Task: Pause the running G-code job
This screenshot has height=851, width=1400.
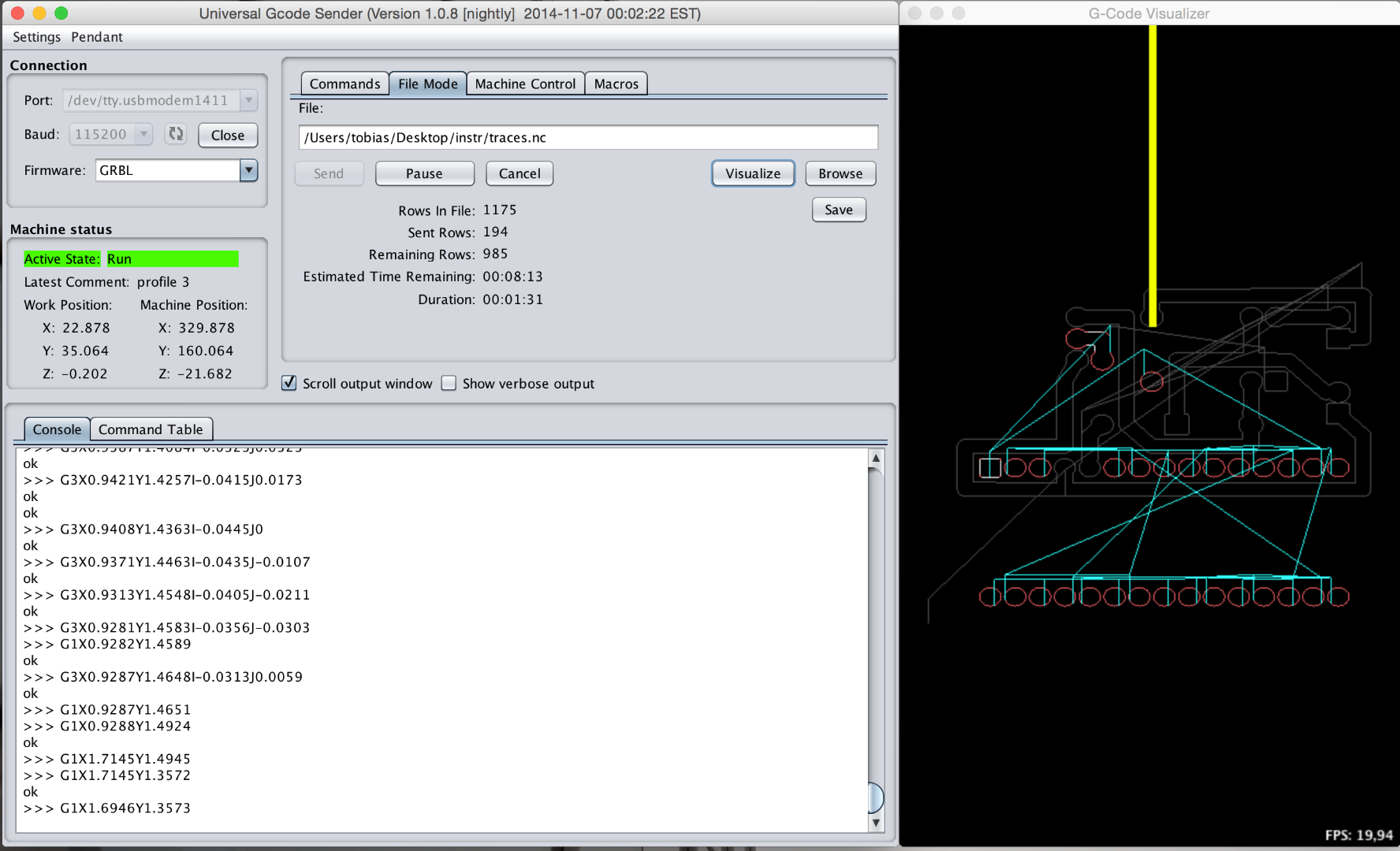Action: [424, 173]
